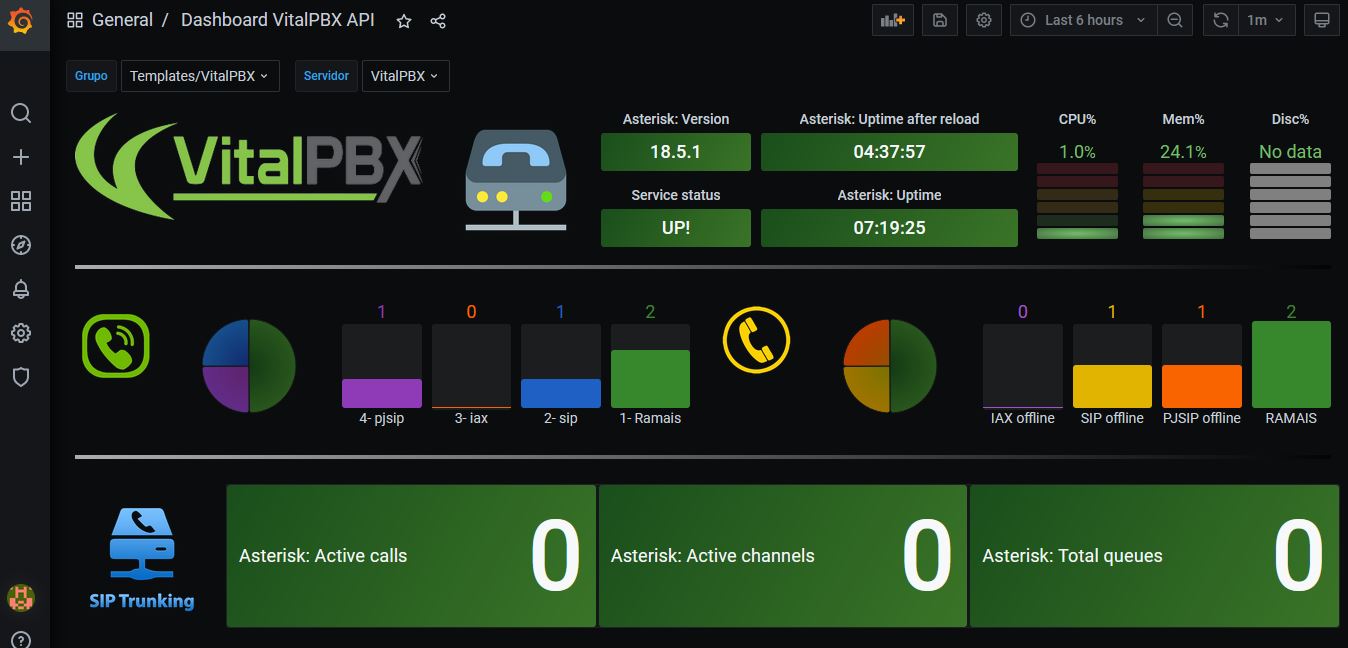Open the Asterisk: Active calls panel
This screenshot has width=1348, height=648.
pos(411,556)
